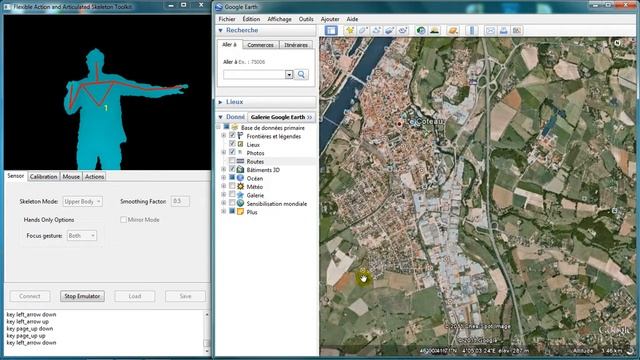Image resolution: width=640 pixels, height=360 pixels.
Task: Click the Smoothing Factor value field
Action: click(180, 201)
